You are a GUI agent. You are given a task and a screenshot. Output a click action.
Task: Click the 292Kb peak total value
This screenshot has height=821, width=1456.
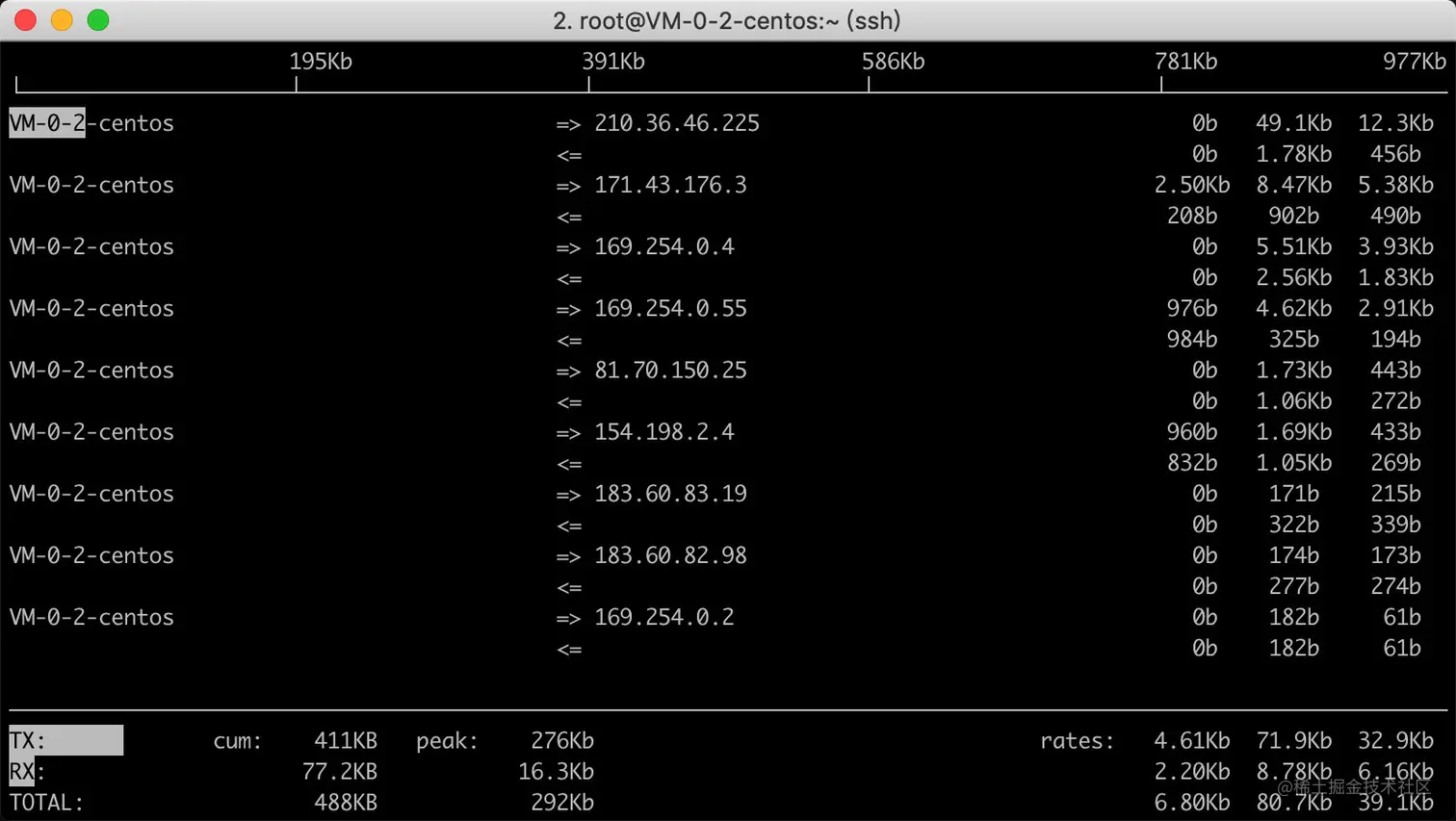pyautogui.click(x=562, y=802)
